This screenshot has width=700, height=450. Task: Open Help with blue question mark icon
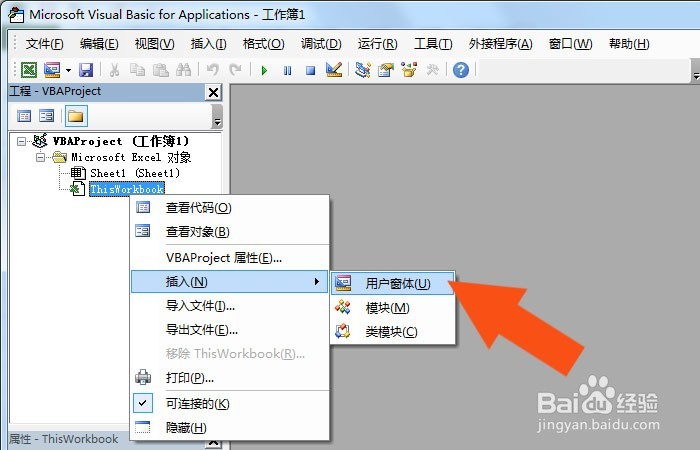pos(461,70)
